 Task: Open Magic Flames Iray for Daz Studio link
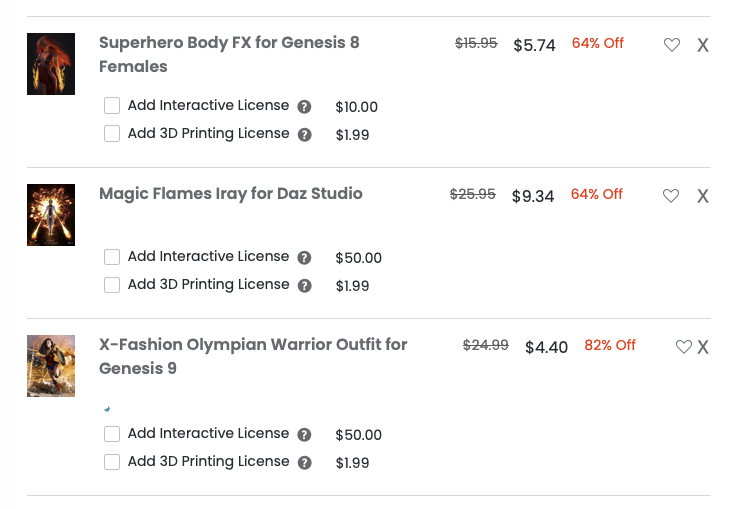click(231, 194)
